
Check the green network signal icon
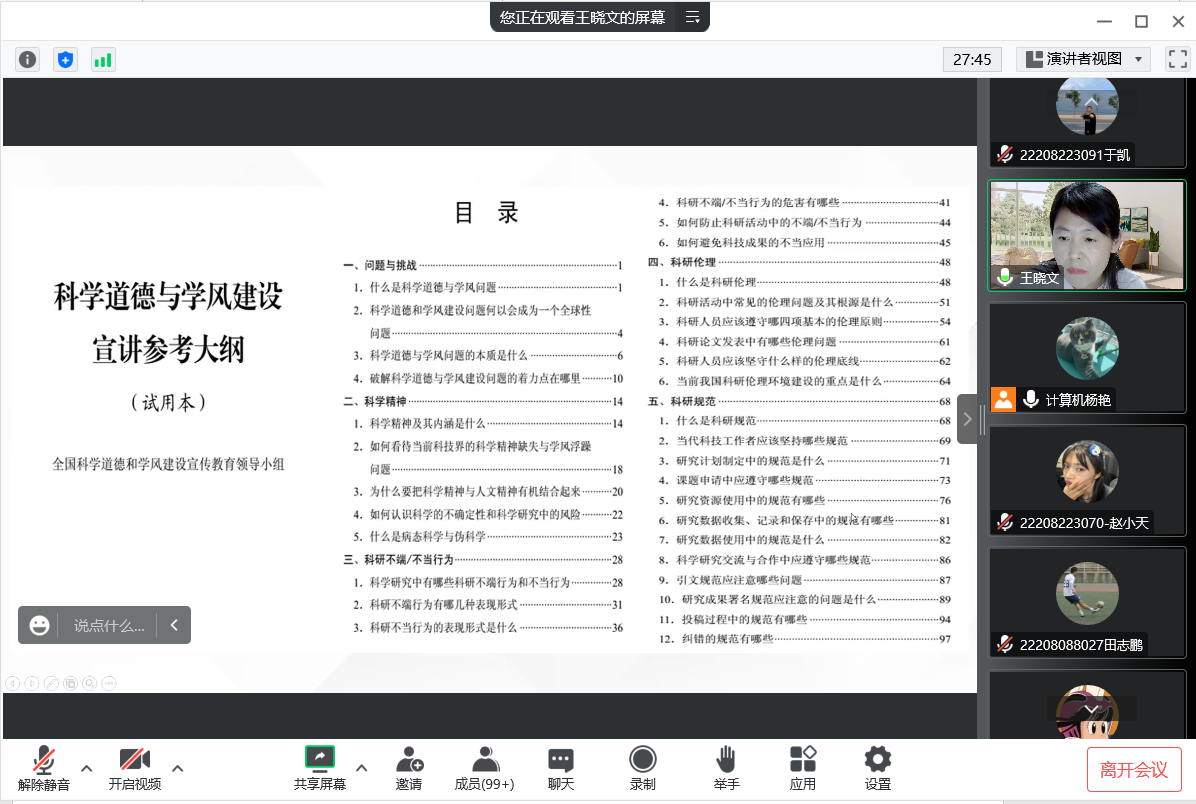[103, 60]
